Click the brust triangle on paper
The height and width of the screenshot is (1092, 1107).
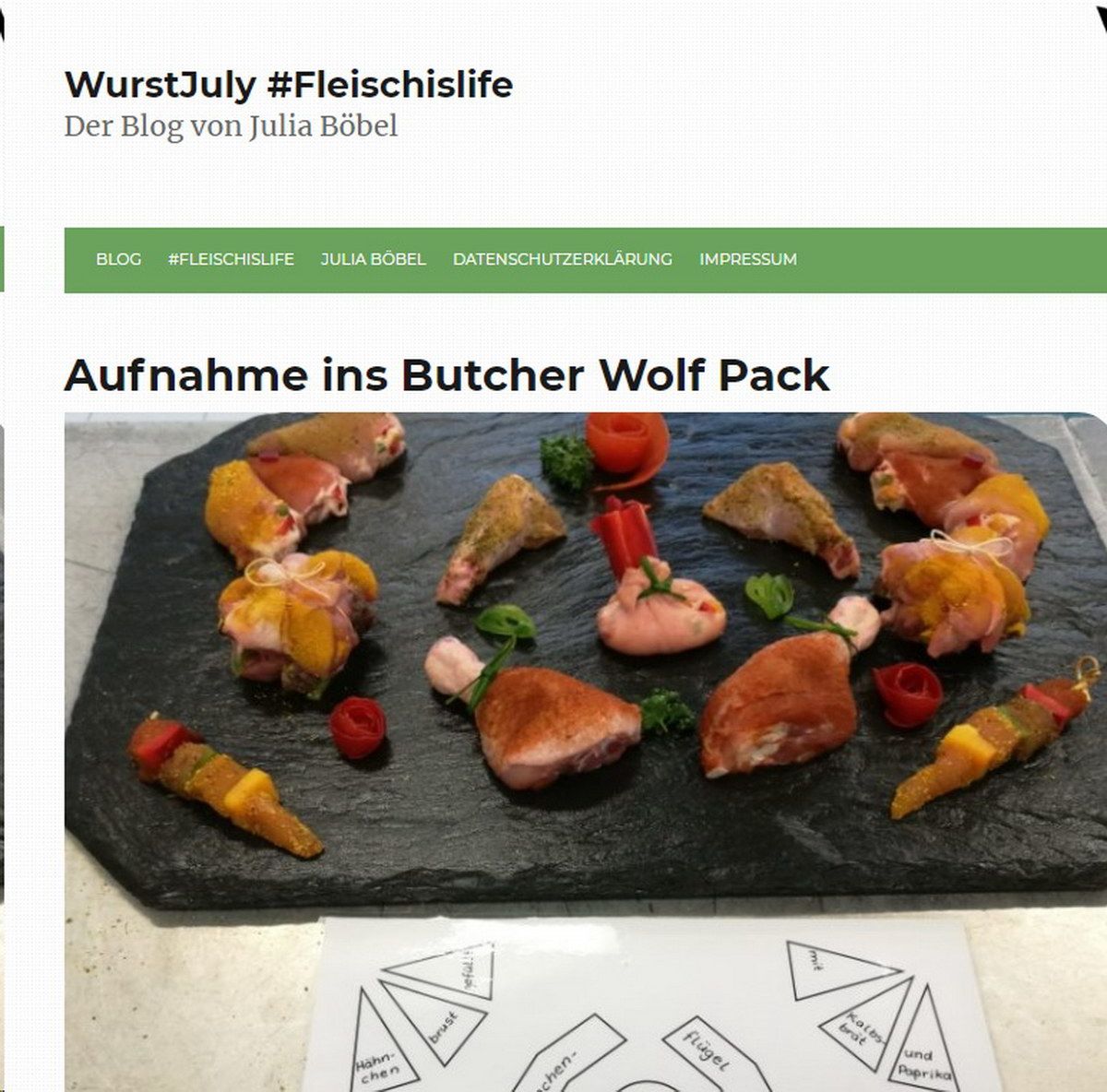440,1021
